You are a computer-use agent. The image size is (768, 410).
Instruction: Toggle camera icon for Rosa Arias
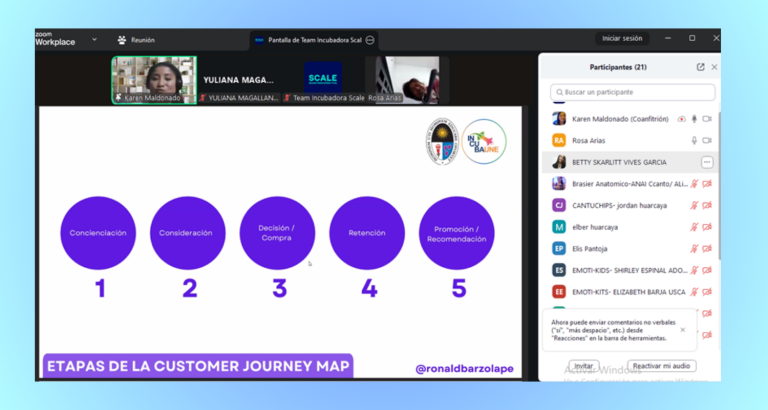coord(707,140)
